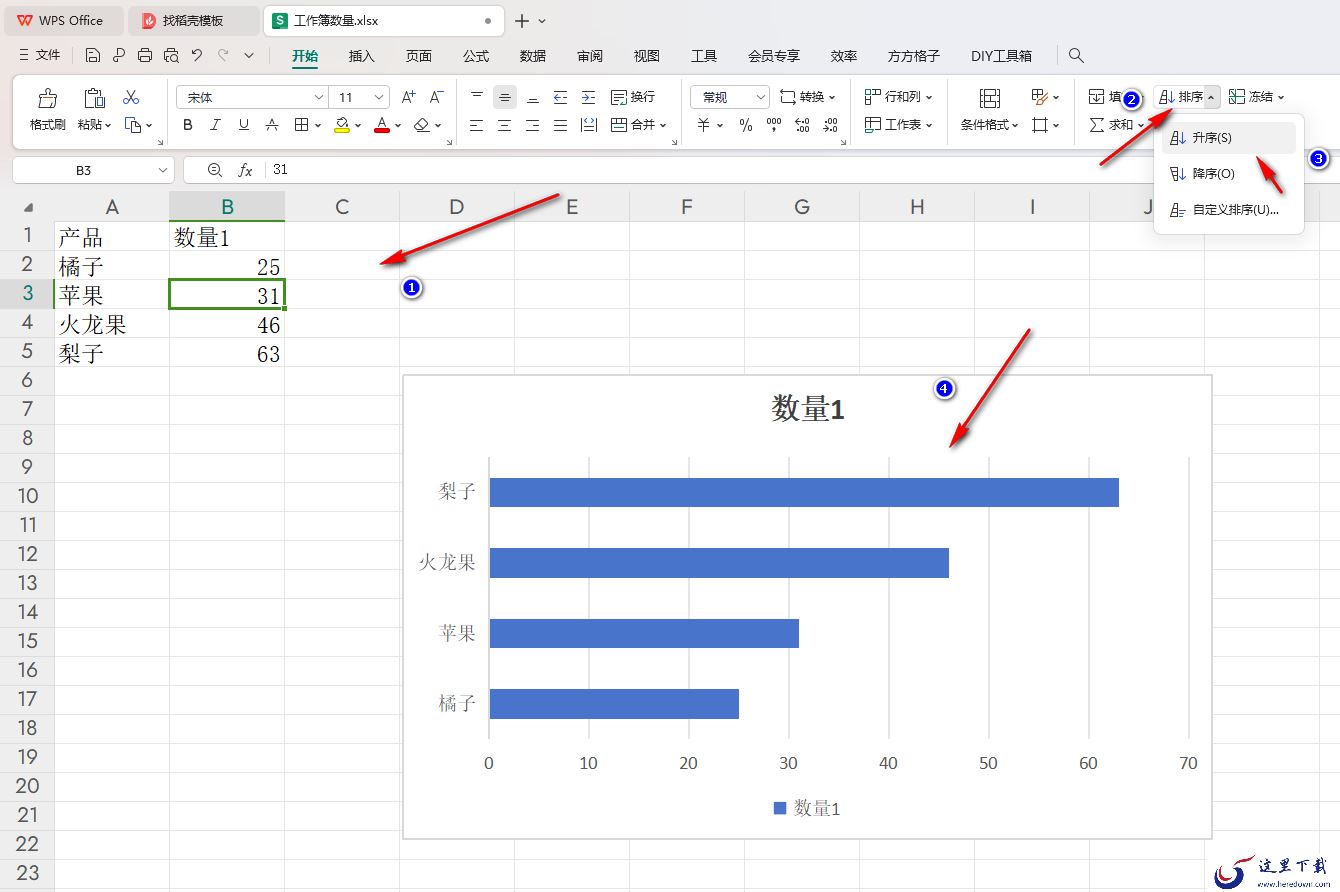Click the Strikethrough icon
The width and height of the screenshot is (1340, 892).
coord(272,125)
